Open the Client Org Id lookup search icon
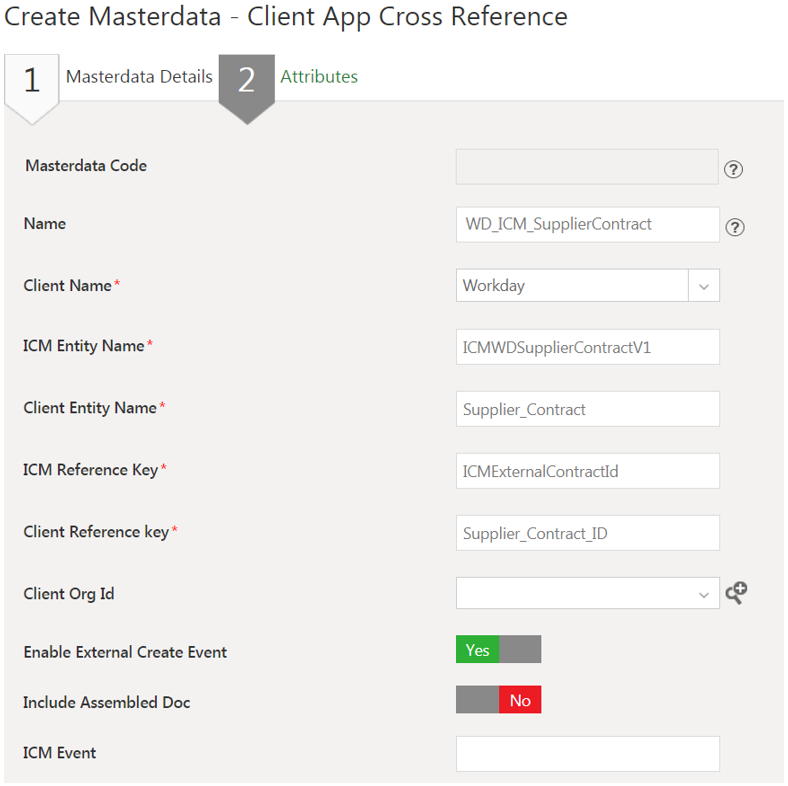Viewport: 788px width, 786px height. pos(736,593)
